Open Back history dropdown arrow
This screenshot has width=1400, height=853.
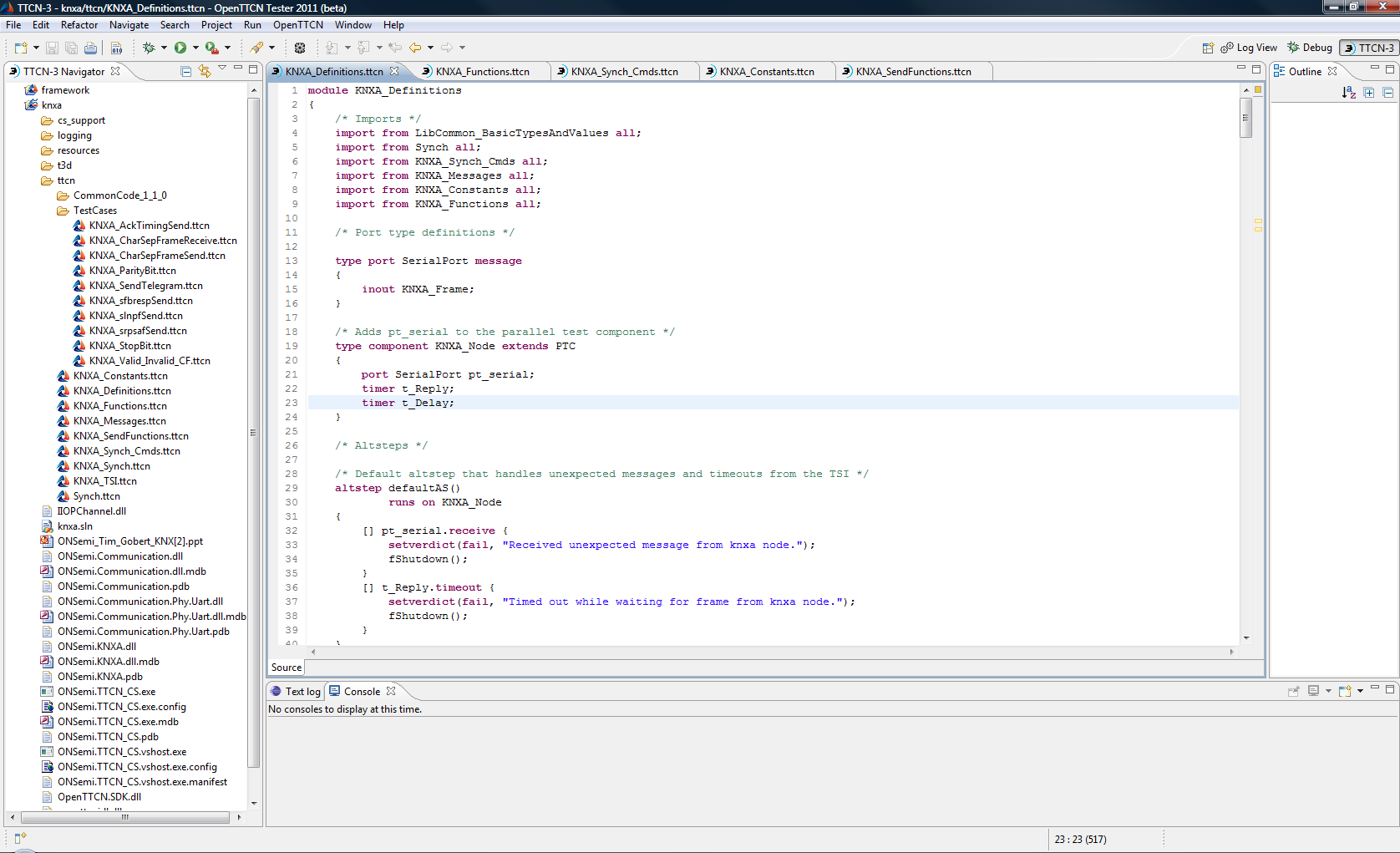[x=430, y=48]
